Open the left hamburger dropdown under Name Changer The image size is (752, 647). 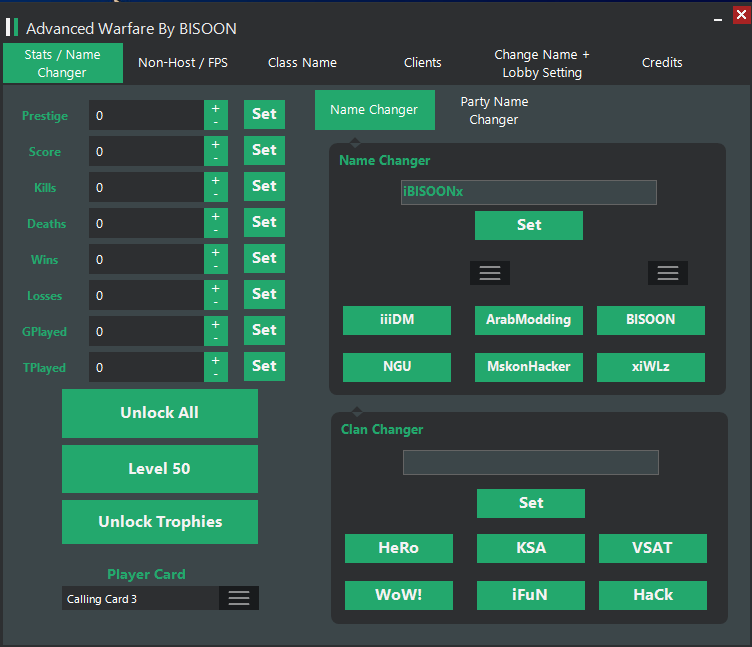(x=490, y=273)
